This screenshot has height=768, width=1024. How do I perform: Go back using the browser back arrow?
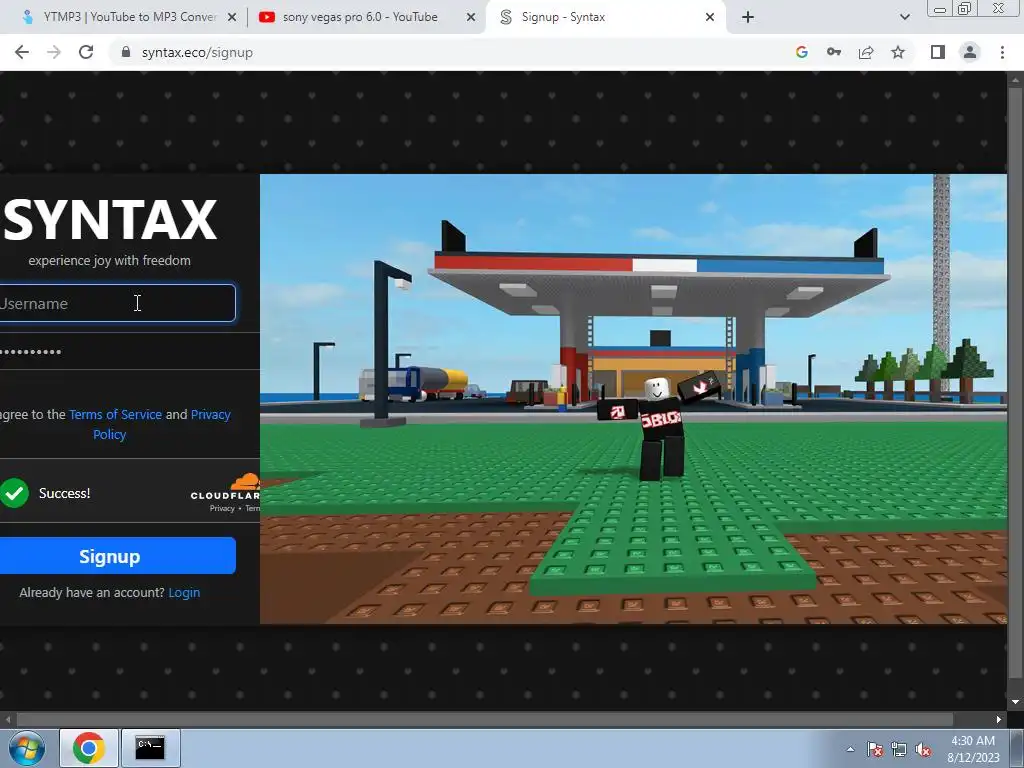click(x=22, y=52)
